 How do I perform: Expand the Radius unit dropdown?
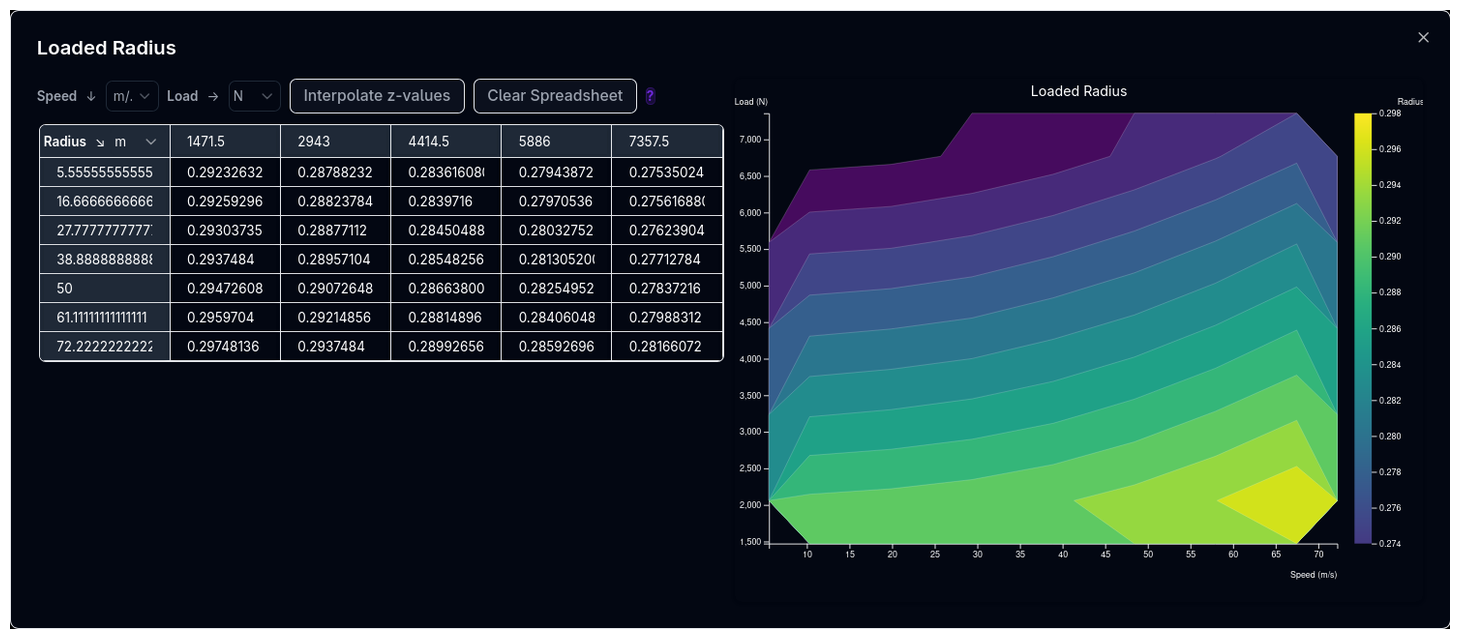150,142
